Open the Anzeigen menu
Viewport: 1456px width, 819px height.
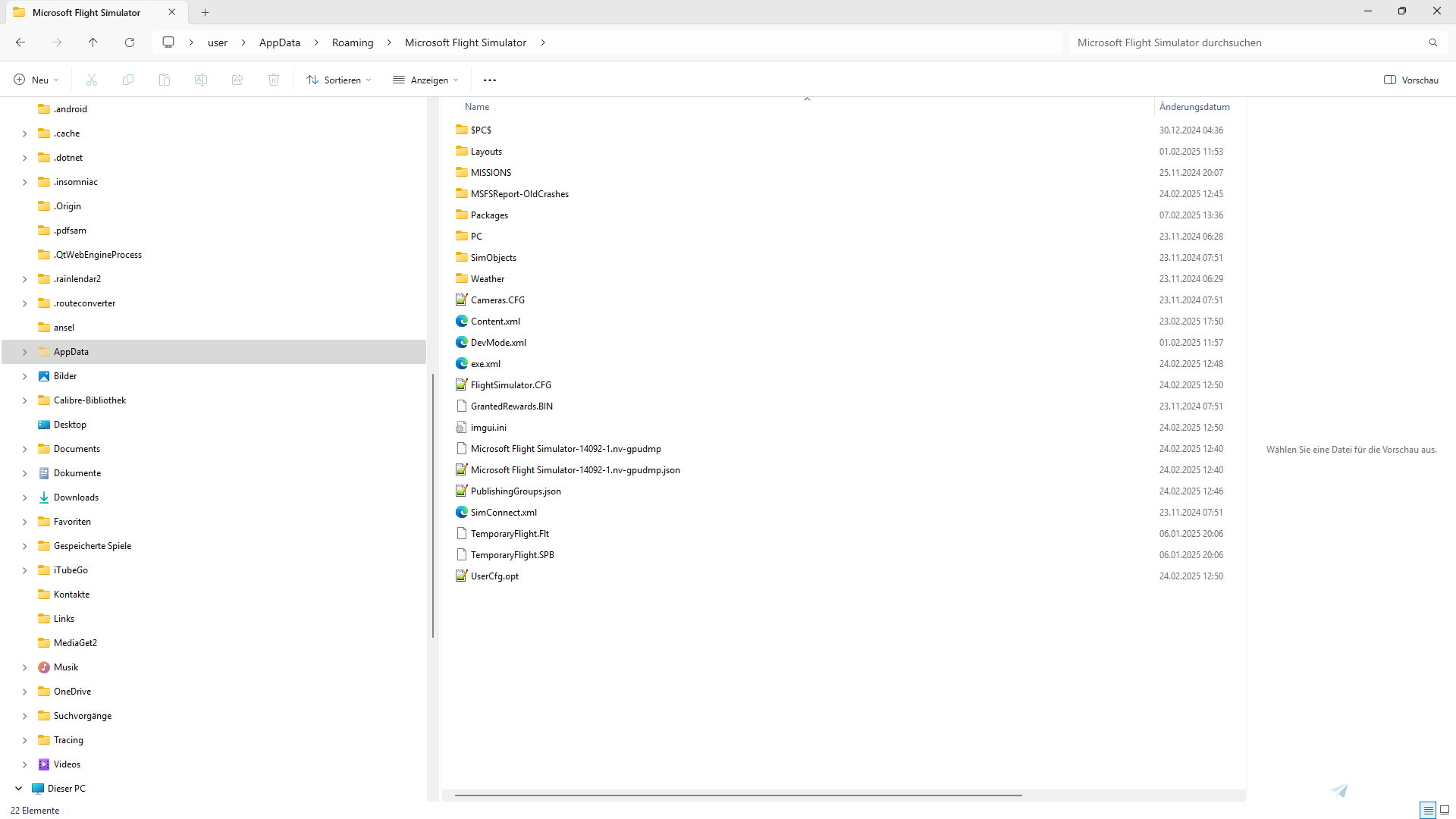click(425, 80)
